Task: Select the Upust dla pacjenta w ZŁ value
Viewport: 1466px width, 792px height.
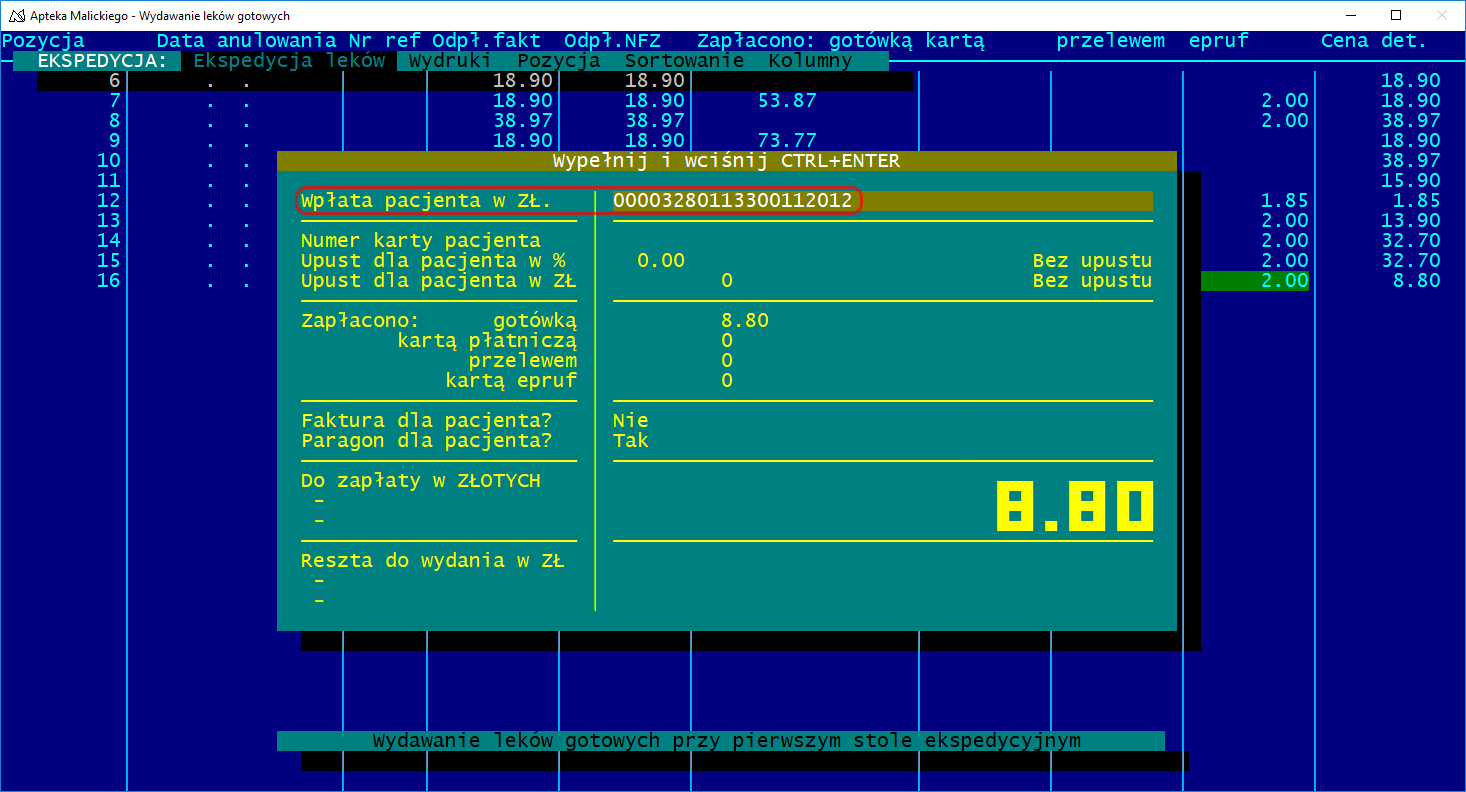Action: (727, 281)
